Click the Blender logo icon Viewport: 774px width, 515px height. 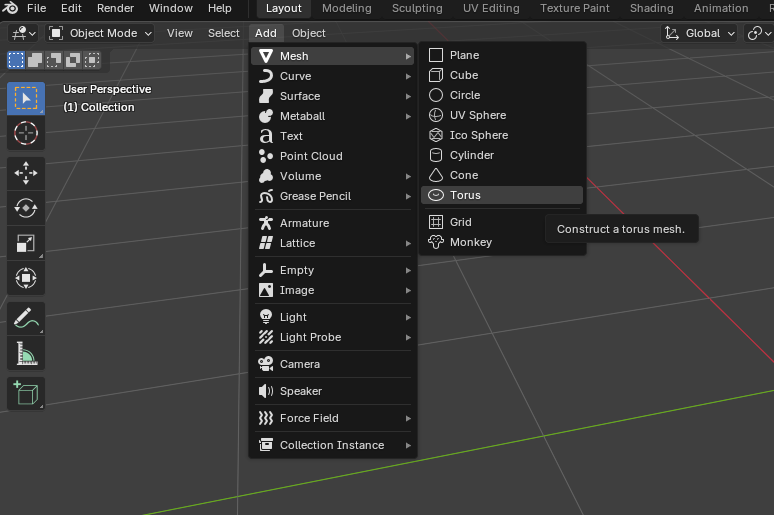[10, 8]
